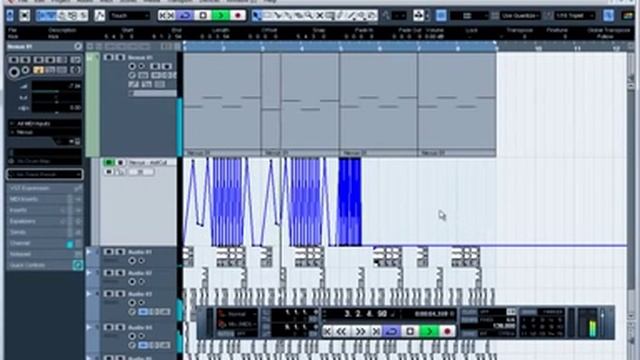Expand the Audio 03 track triangle
The width and height of the screenshot is (640, 360).
89,294
